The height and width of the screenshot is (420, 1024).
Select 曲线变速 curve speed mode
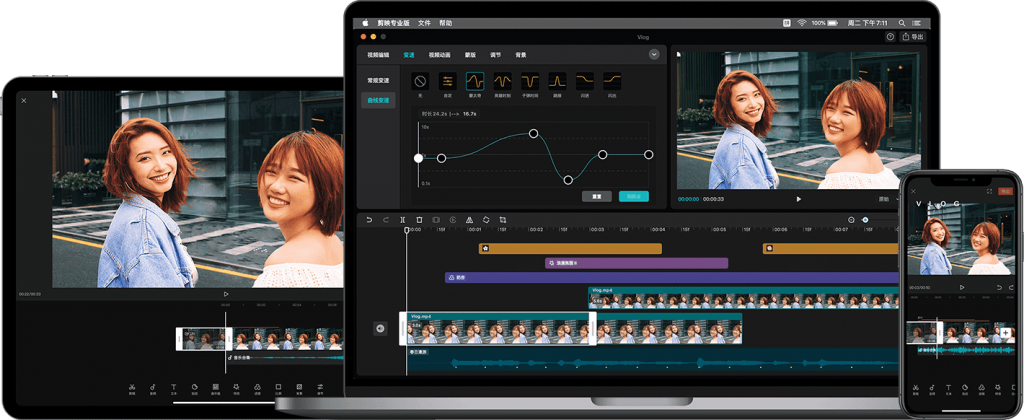tap(378, 100)
